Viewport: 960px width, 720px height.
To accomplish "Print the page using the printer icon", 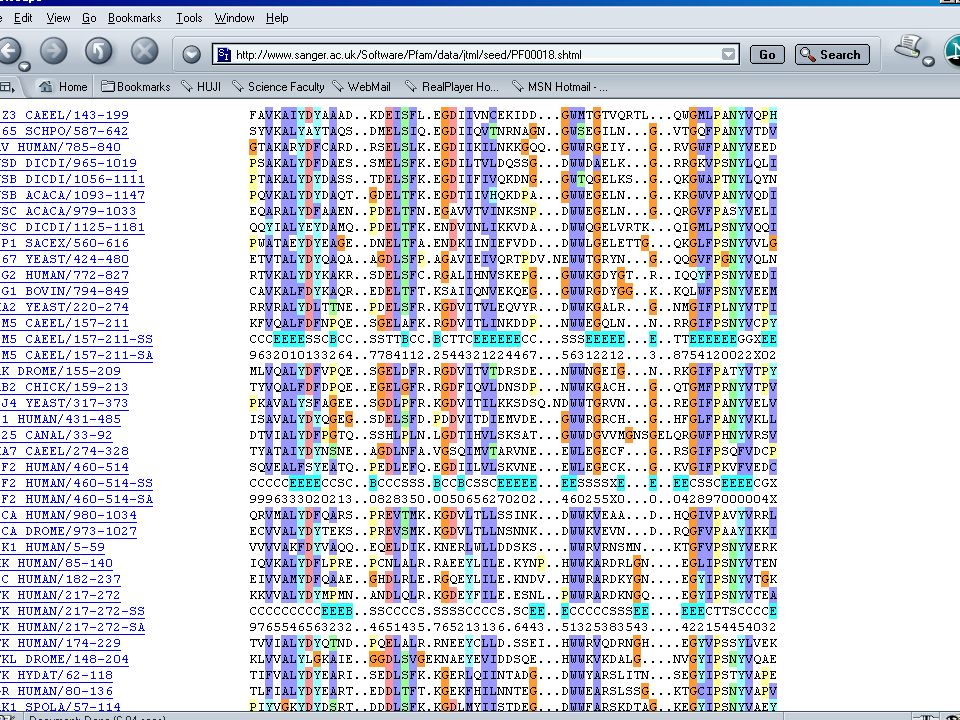I will 909,48.
